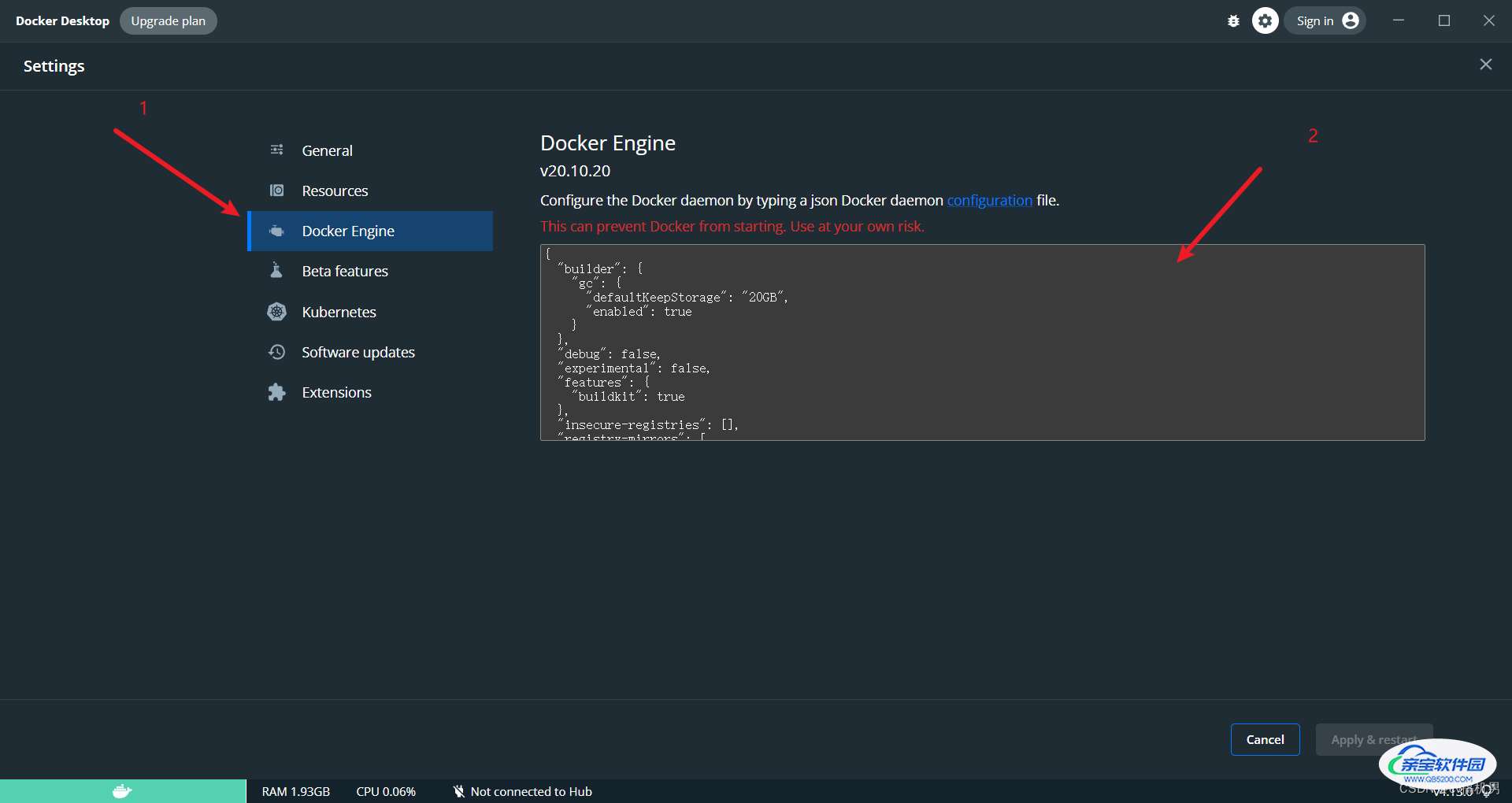1512x803 pixels.
Task: Click the 'CPU 0.06%' status entry
Action: coord(386,791)
